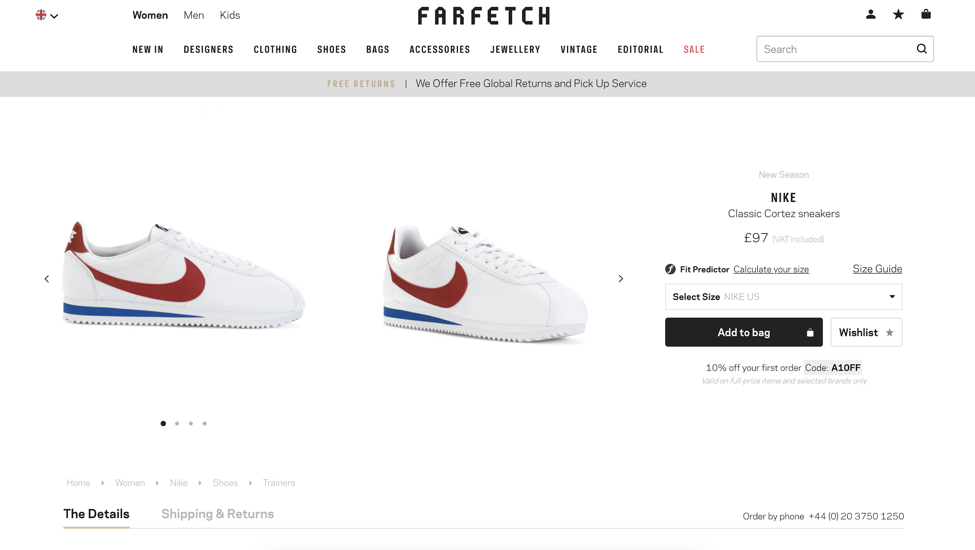Open the Select Size dropdown

(783, 297)
